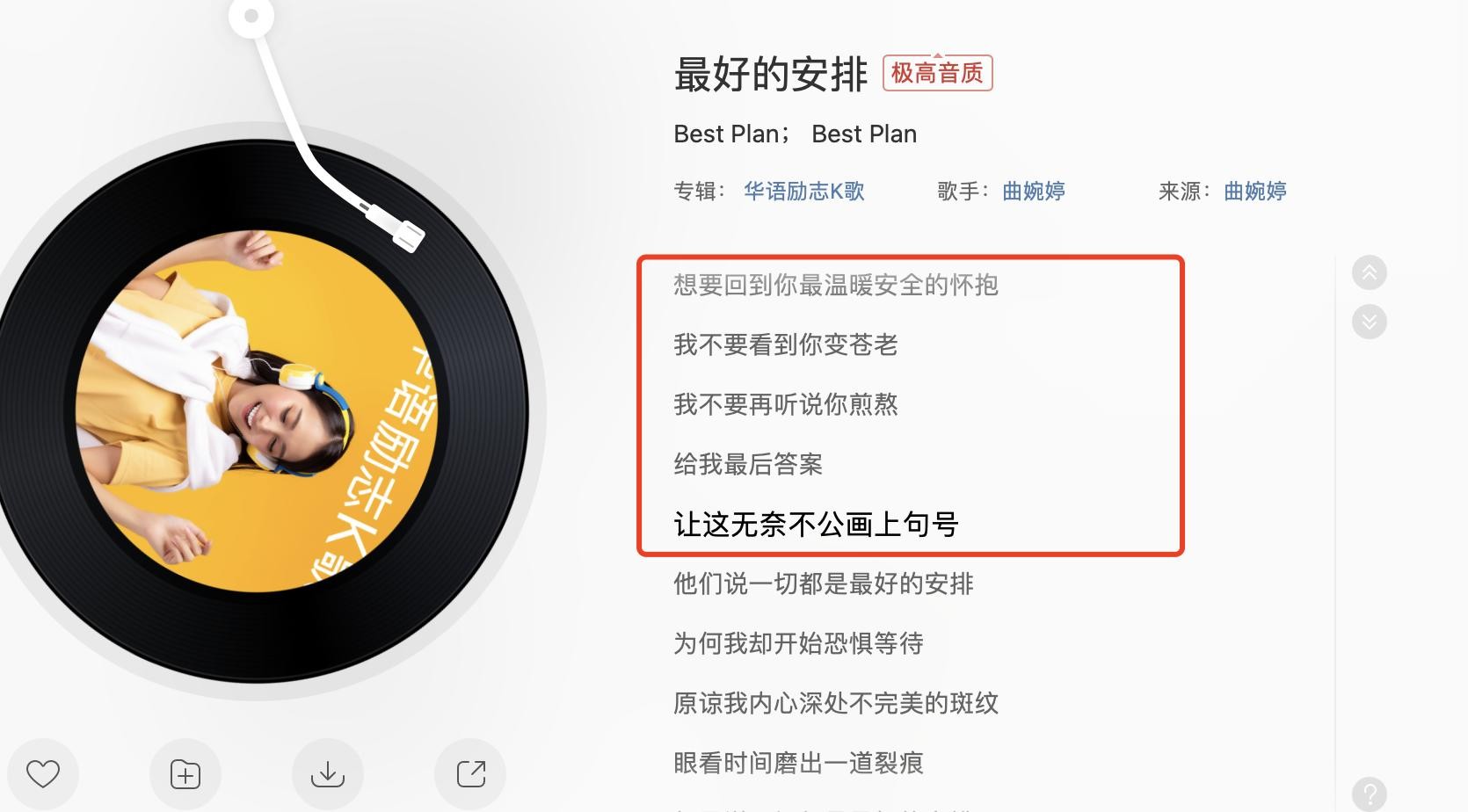The height and width of the screenshot is (812, 1468).
Task: Select the 极高音质 sound quality badge
Action: point(938,73)
